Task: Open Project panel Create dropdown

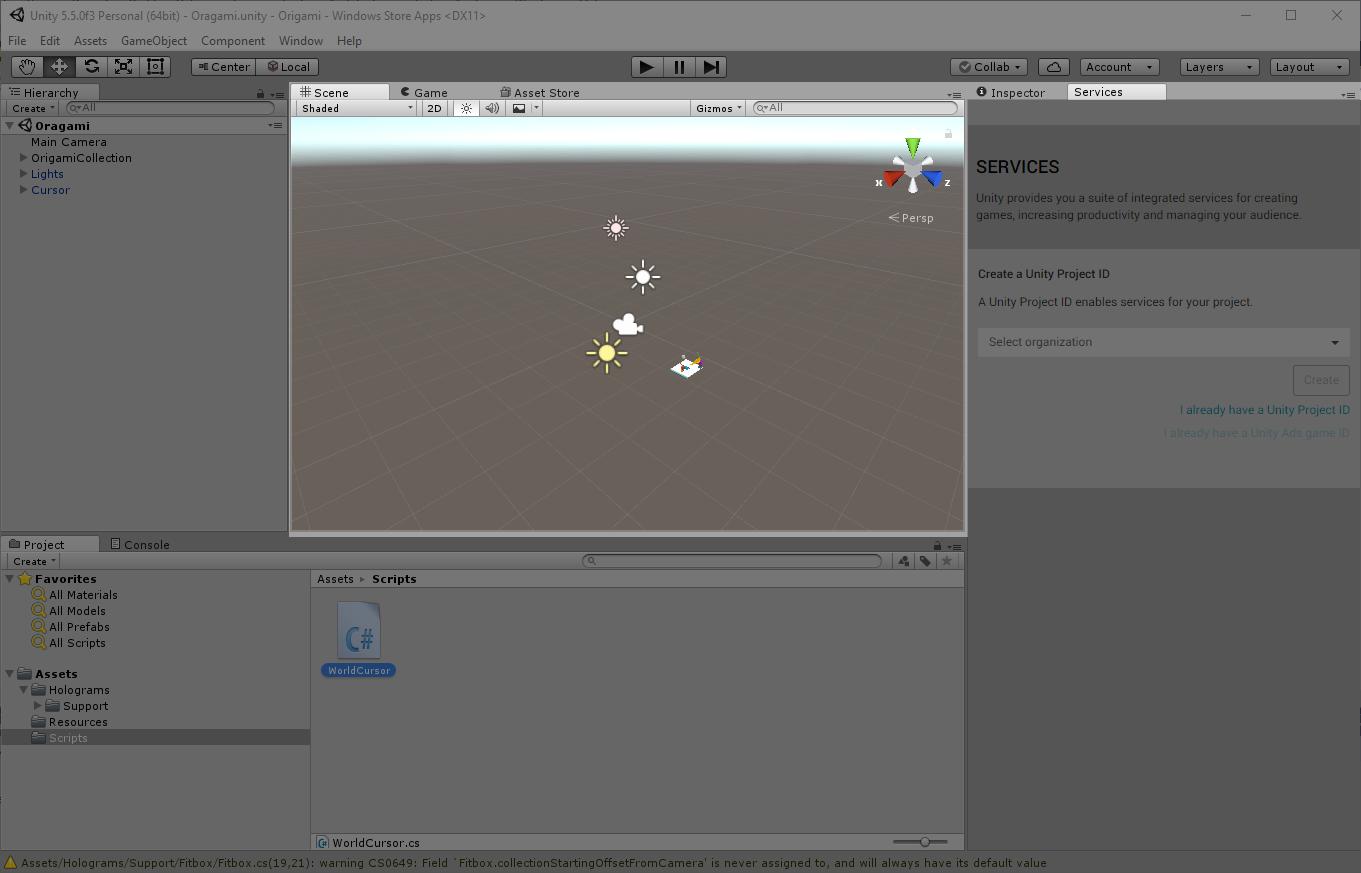Action: [x=34, y=561]
